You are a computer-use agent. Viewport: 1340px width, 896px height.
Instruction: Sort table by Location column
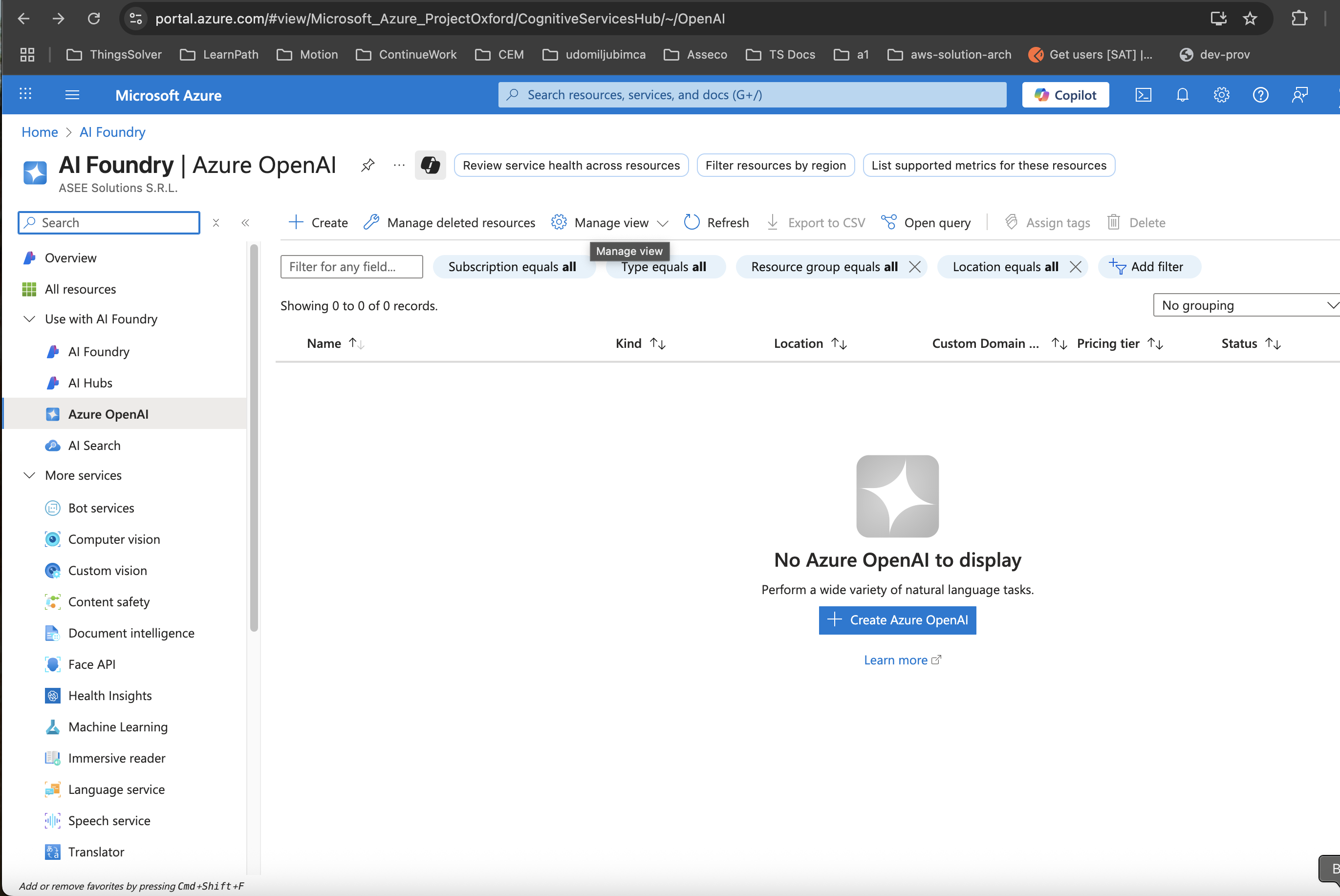(x=810, y=343)
